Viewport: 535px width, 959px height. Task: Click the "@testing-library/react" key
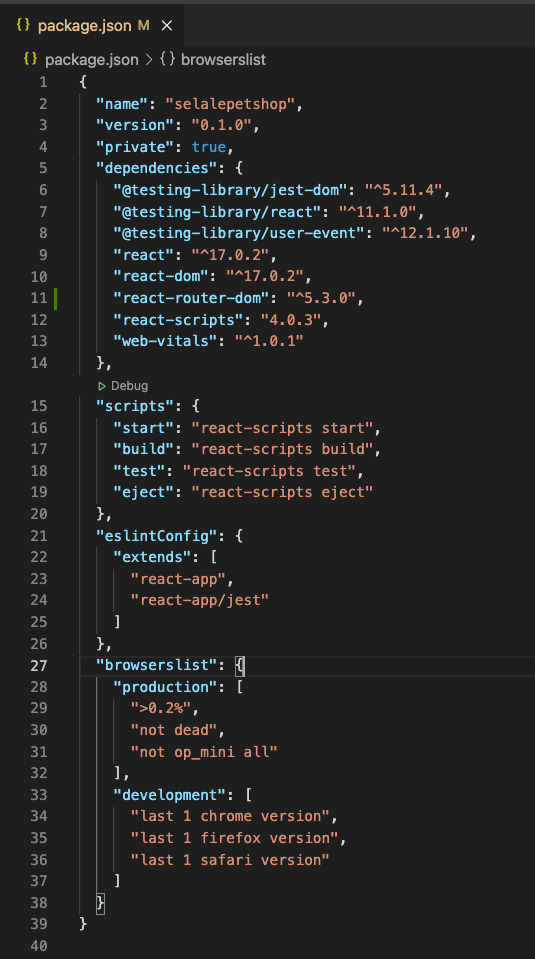tap(217, 212)
